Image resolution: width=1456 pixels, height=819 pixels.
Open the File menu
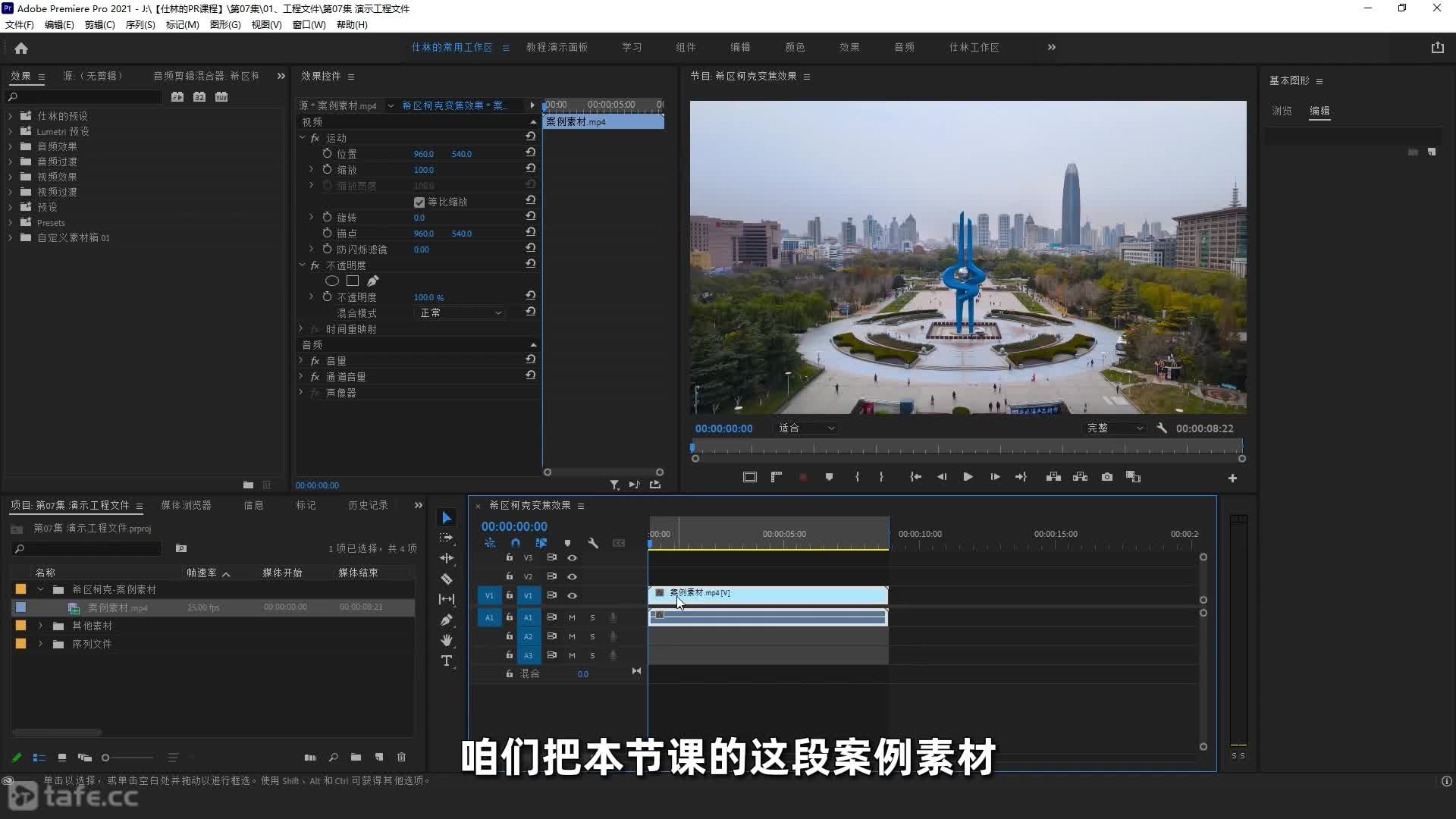[20, 25]
